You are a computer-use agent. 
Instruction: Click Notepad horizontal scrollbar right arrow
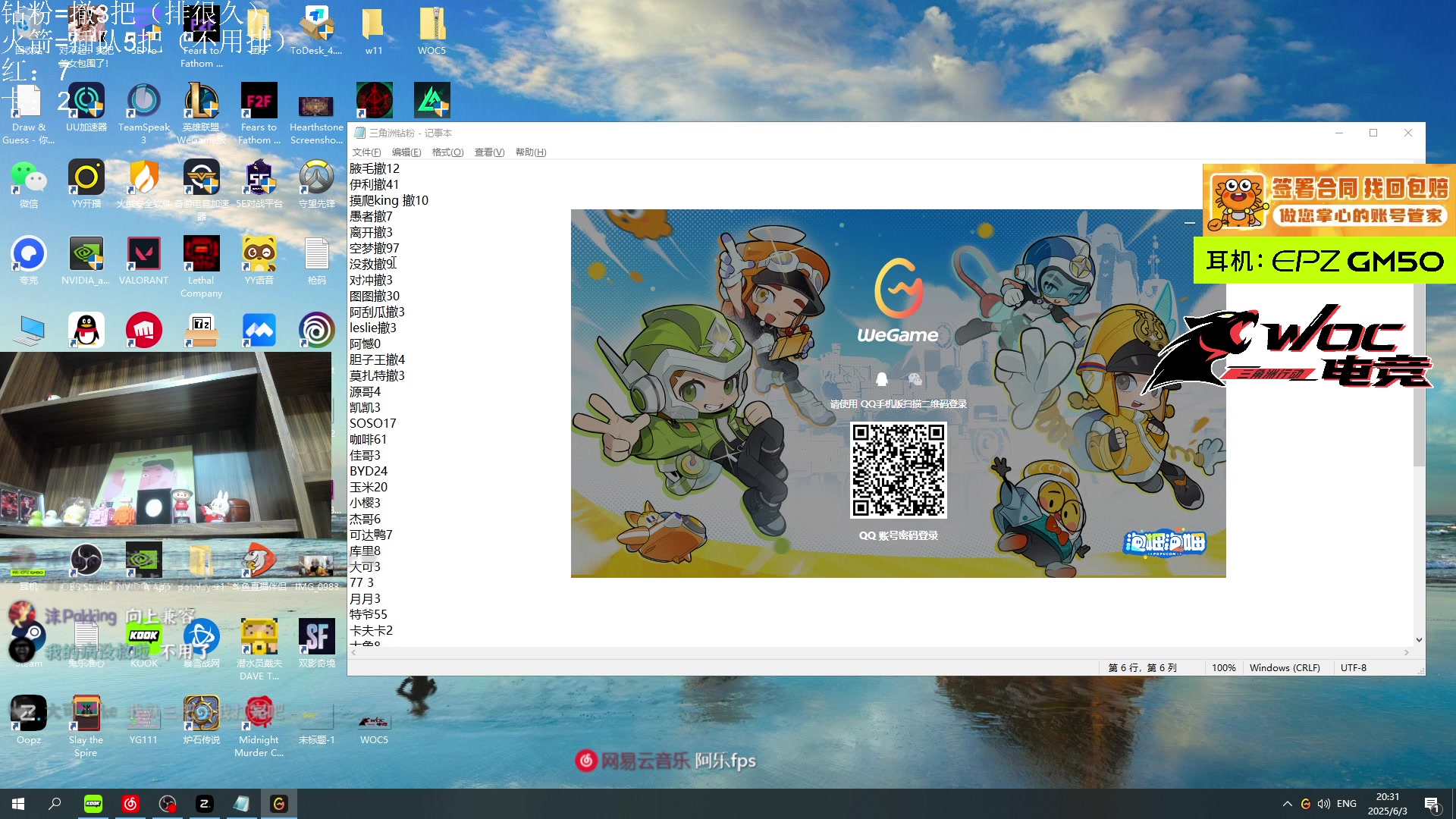(1407, 652)
